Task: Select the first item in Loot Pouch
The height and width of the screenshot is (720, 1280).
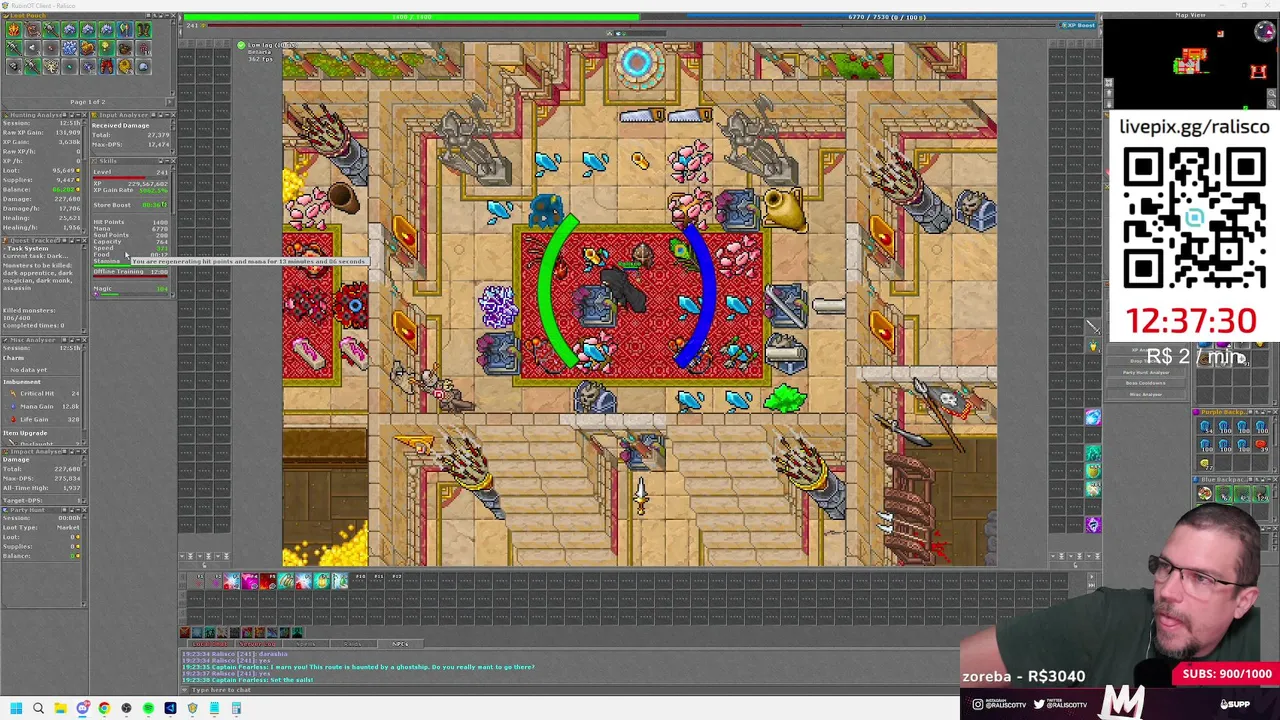Action: tap(13, 29)
